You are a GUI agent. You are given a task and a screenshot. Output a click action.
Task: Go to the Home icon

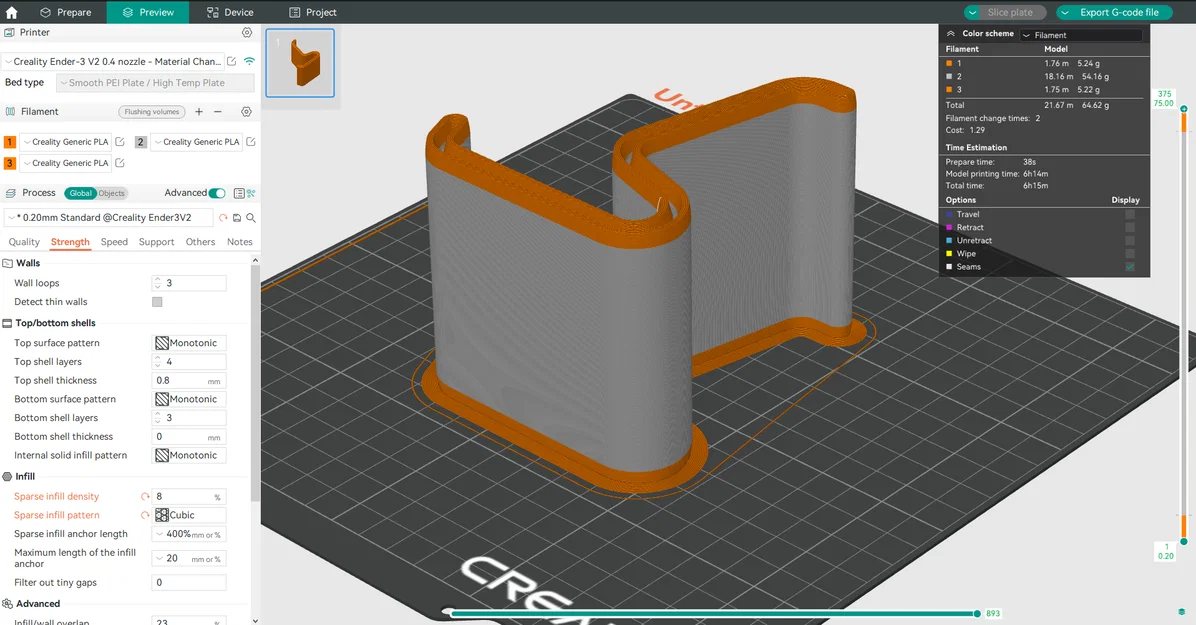[11, 12]
